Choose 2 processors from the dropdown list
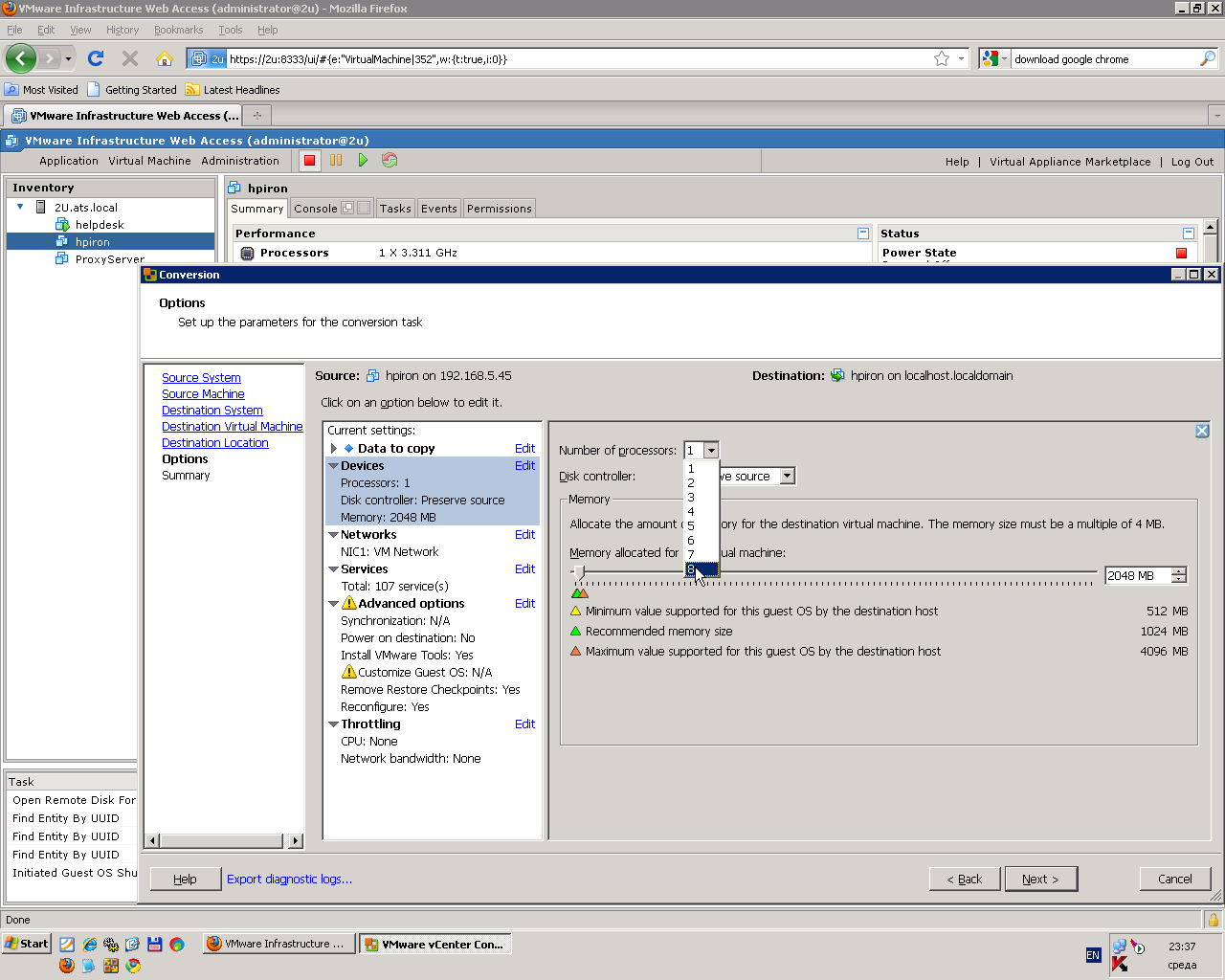Image resolution: width=1225 pixels, height=980 pixels. click(x=702, y=483)
